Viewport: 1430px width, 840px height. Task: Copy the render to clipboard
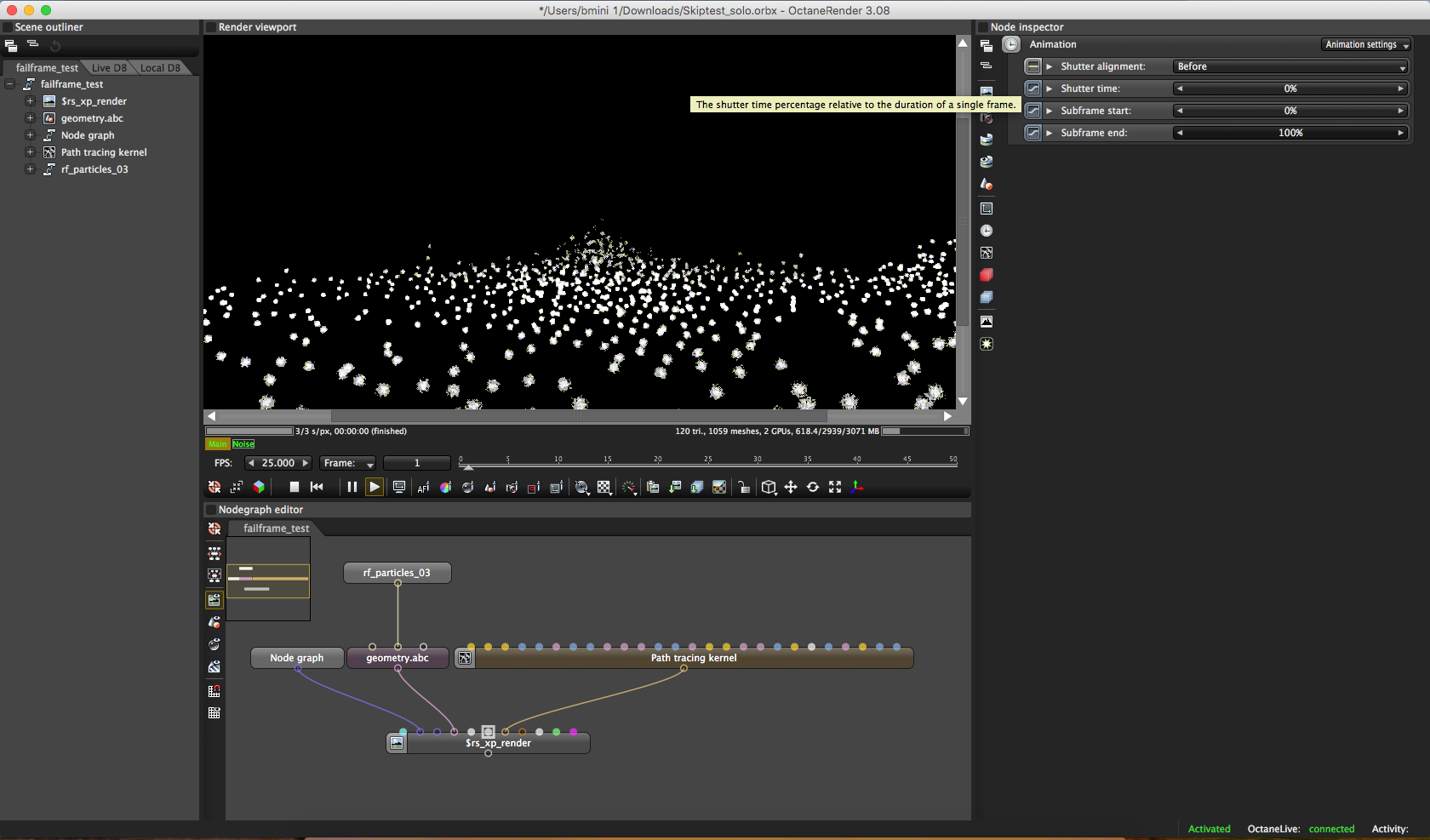(x=653, y=487)
